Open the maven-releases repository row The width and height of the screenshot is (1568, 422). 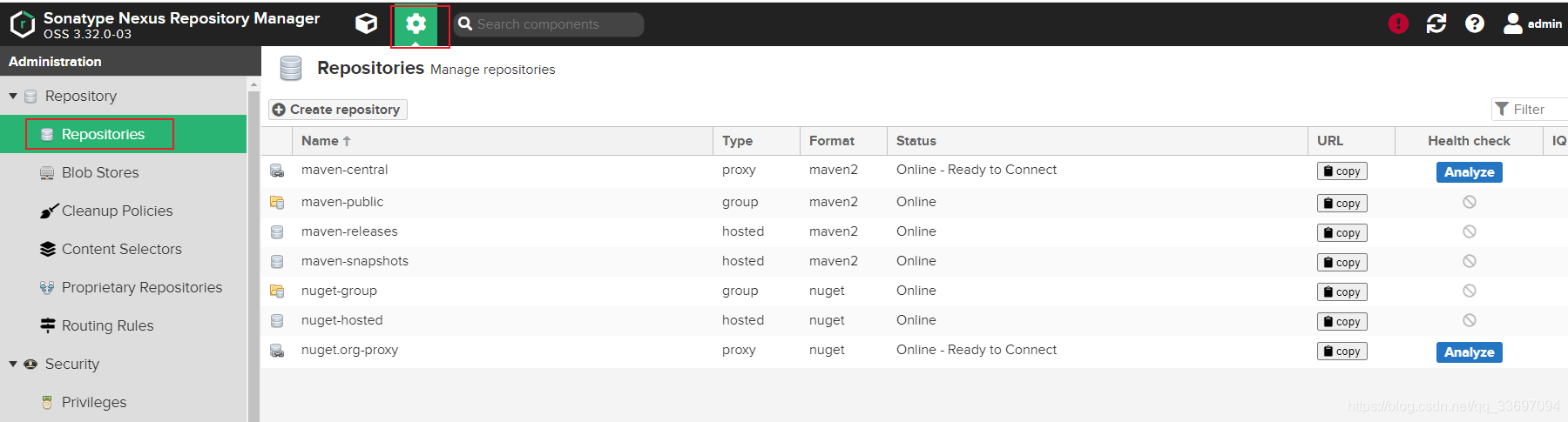point(915,231)
